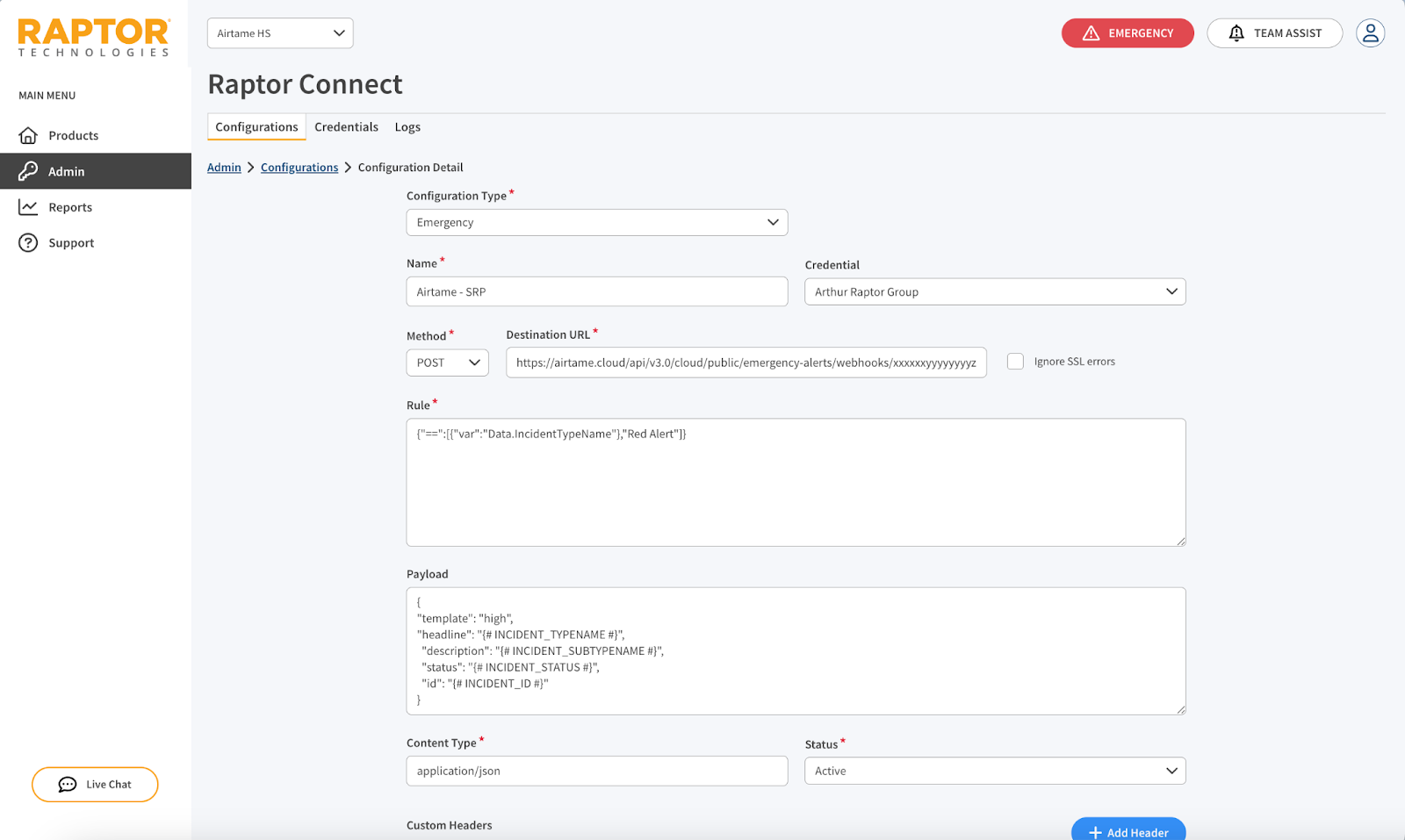Click the Emergency warning triangle icon

(x=1091, y=33)
